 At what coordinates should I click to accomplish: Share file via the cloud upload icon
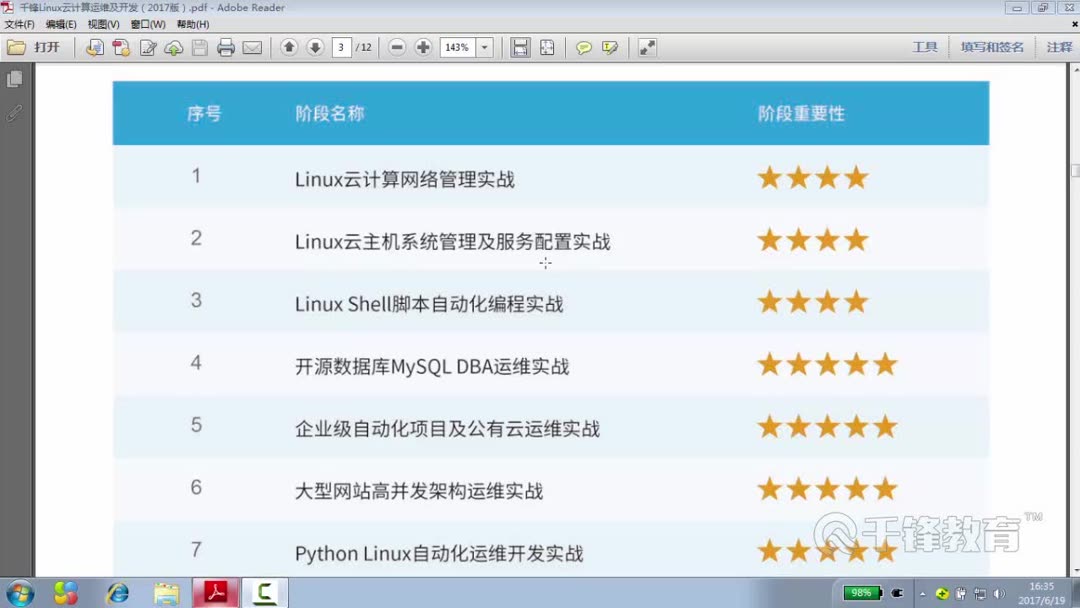pyautogui.click(x=173, y=46)
